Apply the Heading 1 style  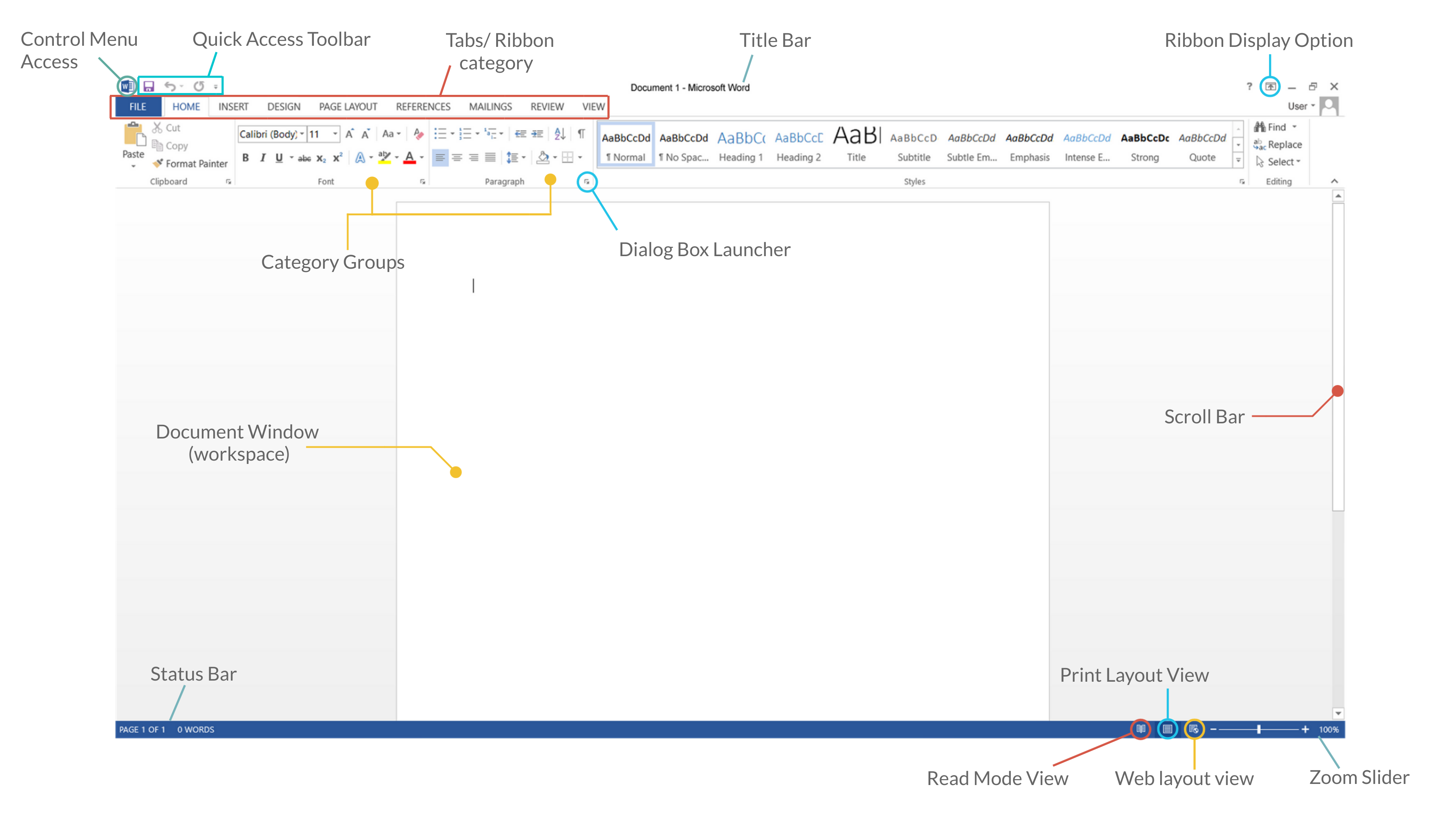740,145
